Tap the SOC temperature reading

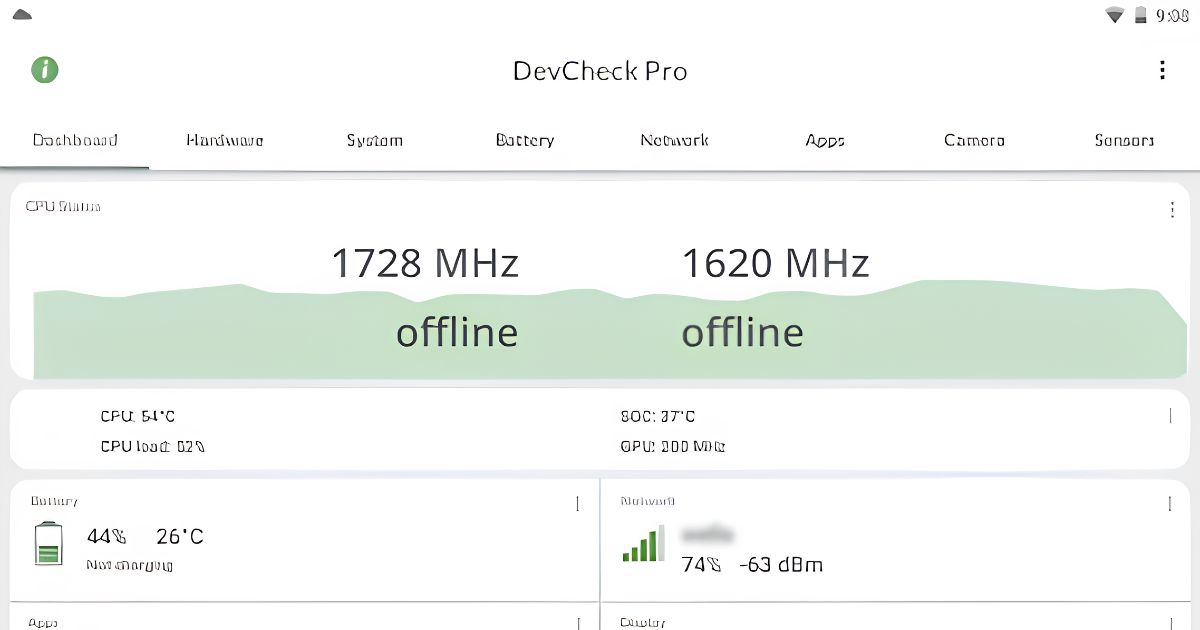point(658,416)
